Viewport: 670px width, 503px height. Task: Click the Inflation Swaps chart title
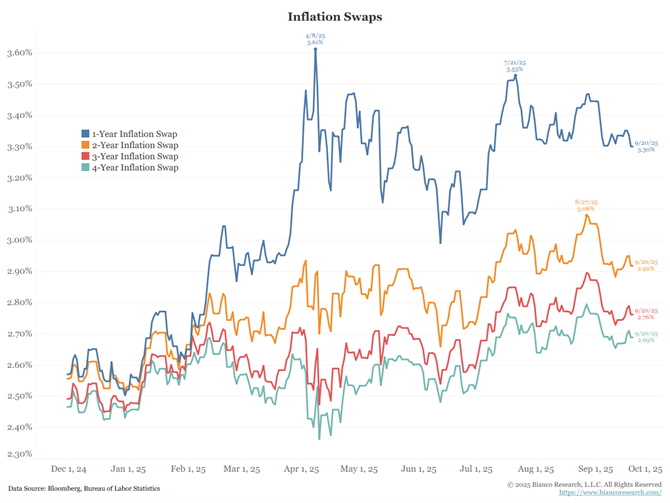[x=334, y=17]
